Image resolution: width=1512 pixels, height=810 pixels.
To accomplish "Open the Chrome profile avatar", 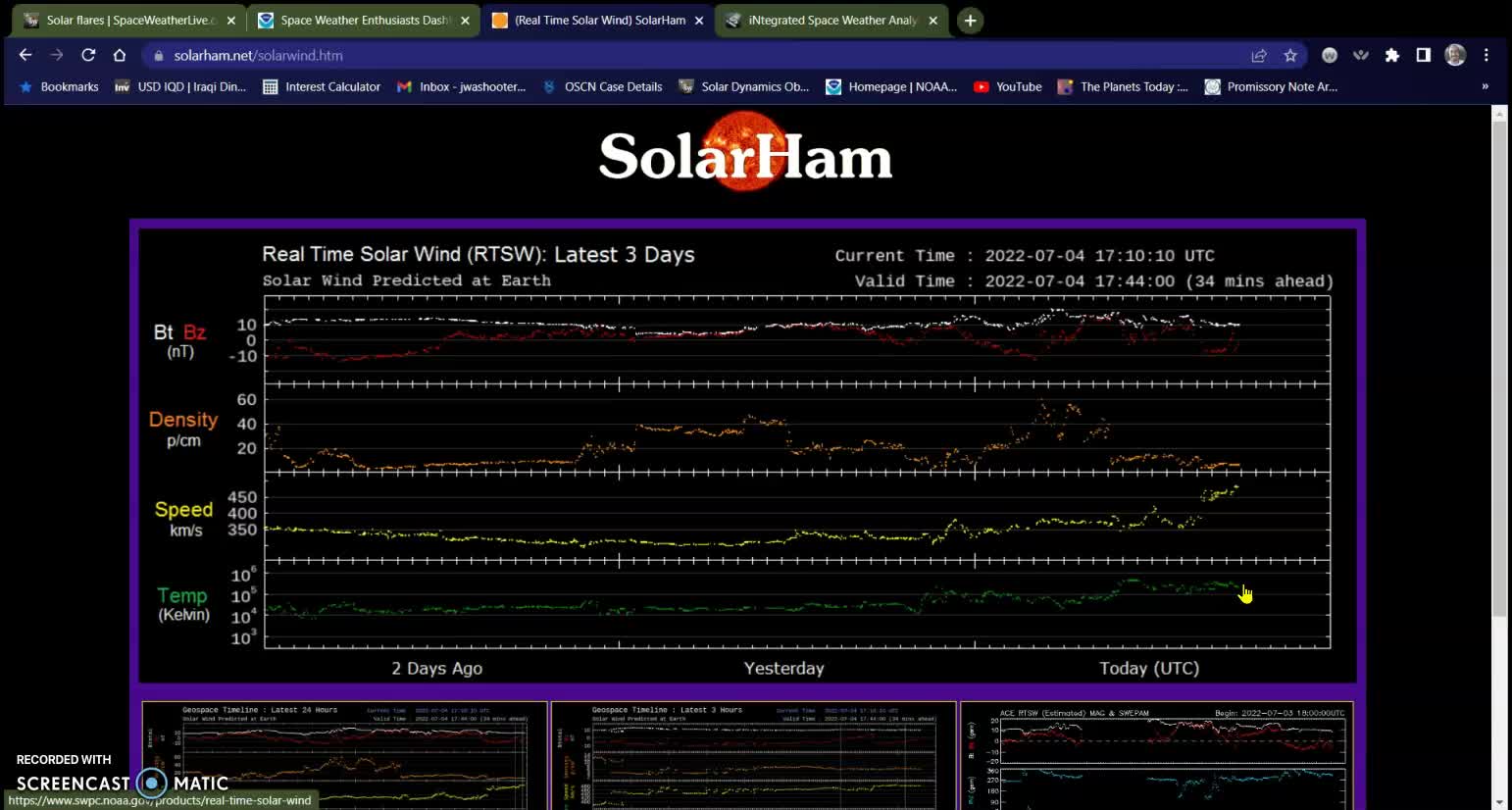I will pos(1455,55).
